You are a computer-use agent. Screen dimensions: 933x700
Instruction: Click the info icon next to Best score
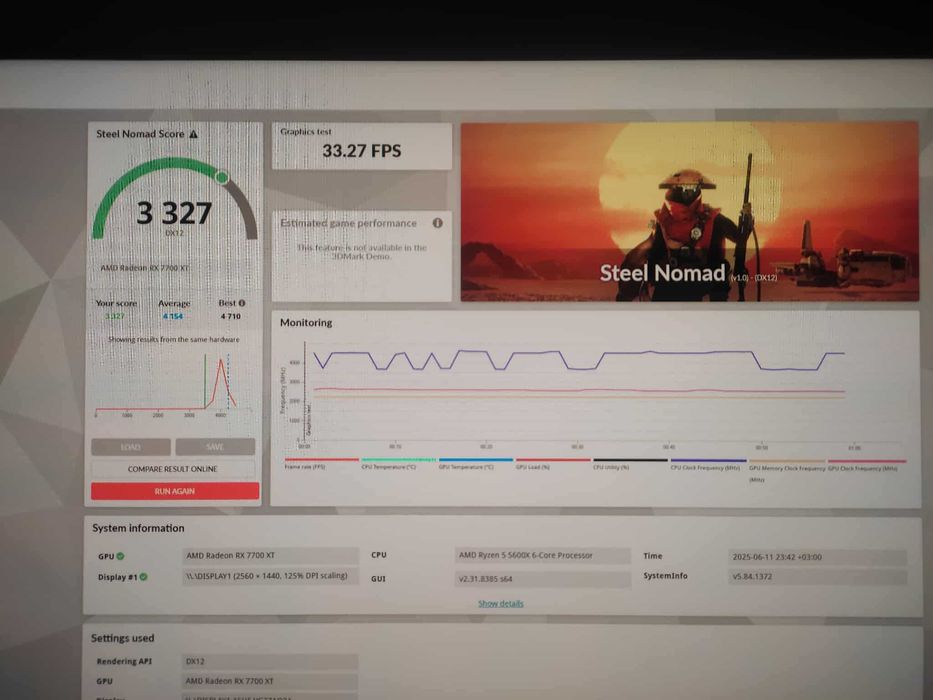pyautogui.click(x=242, y=303)
